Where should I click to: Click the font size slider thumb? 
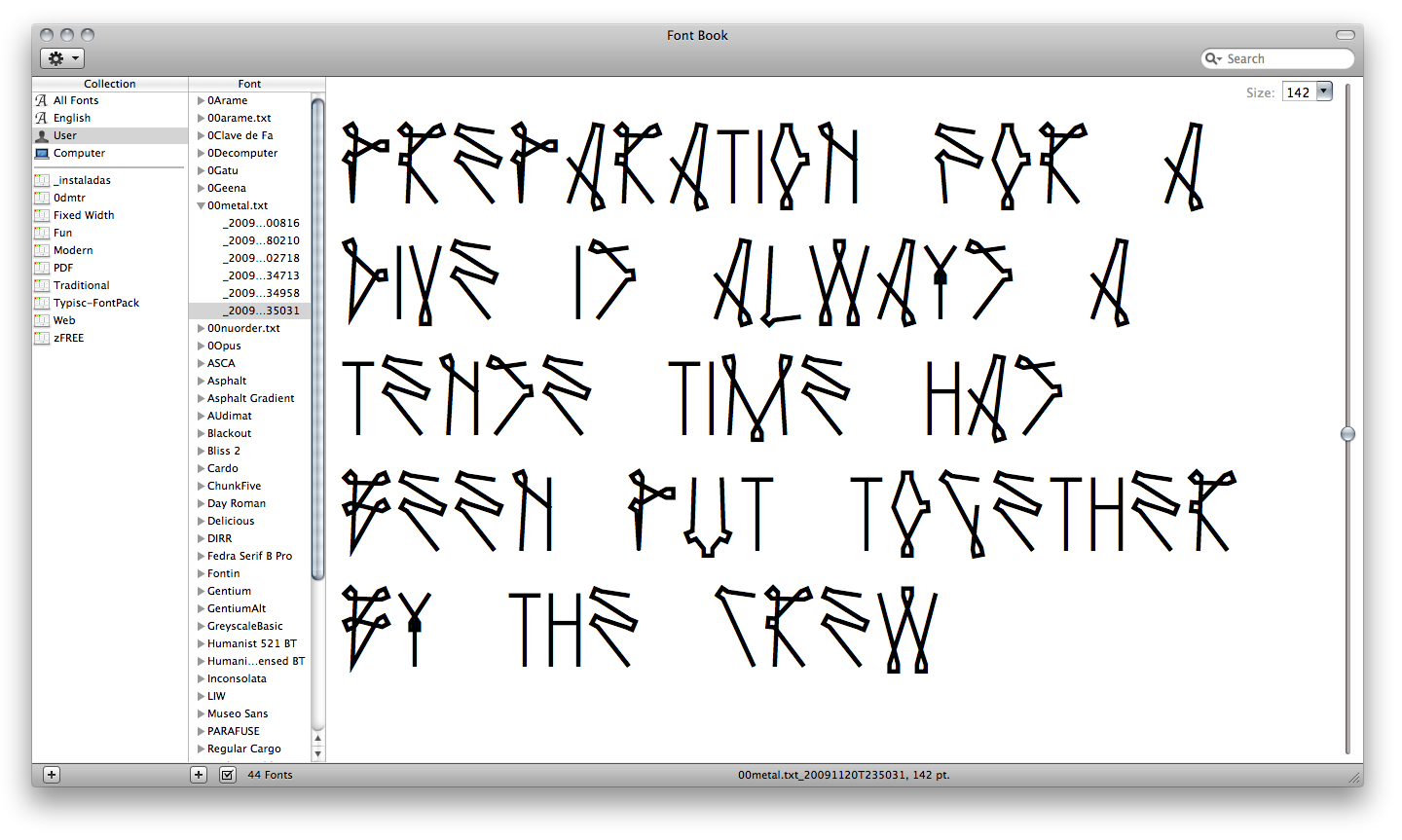1347,434
